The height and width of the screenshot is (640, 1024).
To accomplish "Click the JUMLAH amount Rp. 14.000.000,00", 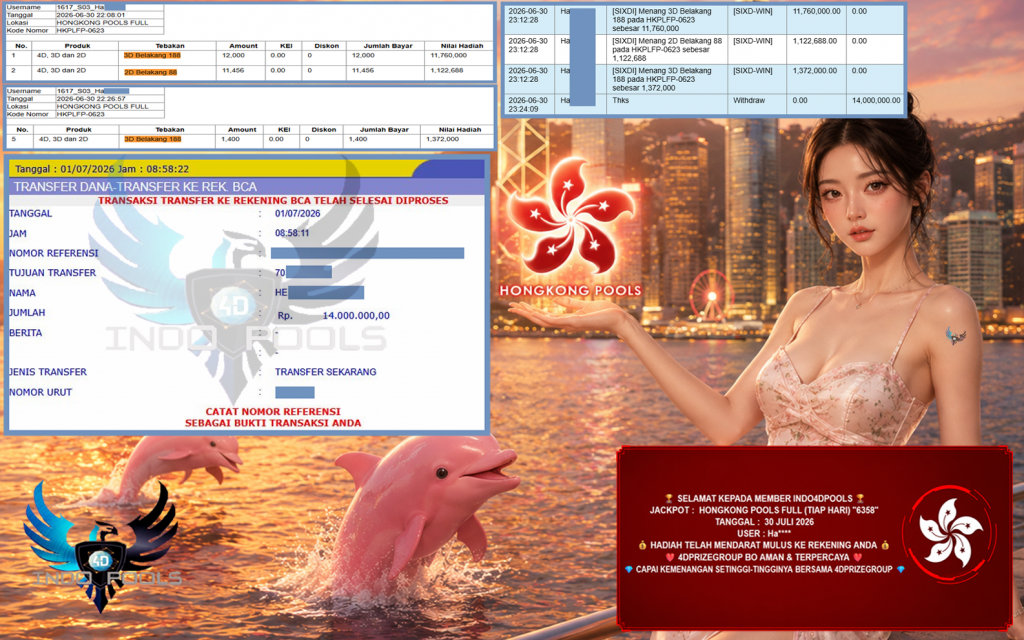I will click(x=333, y=315).
